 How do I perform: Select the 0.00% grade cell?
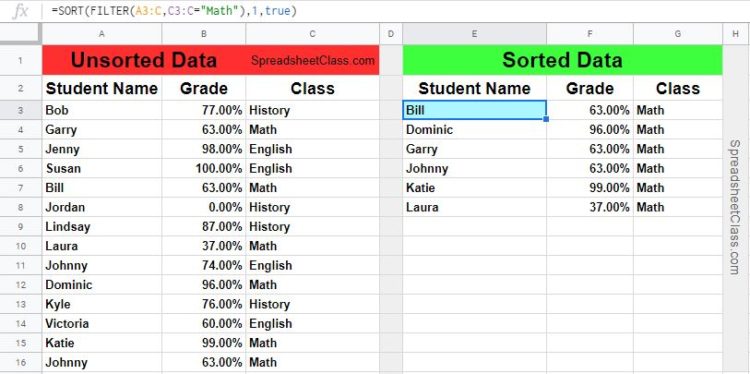click(204, 207)
